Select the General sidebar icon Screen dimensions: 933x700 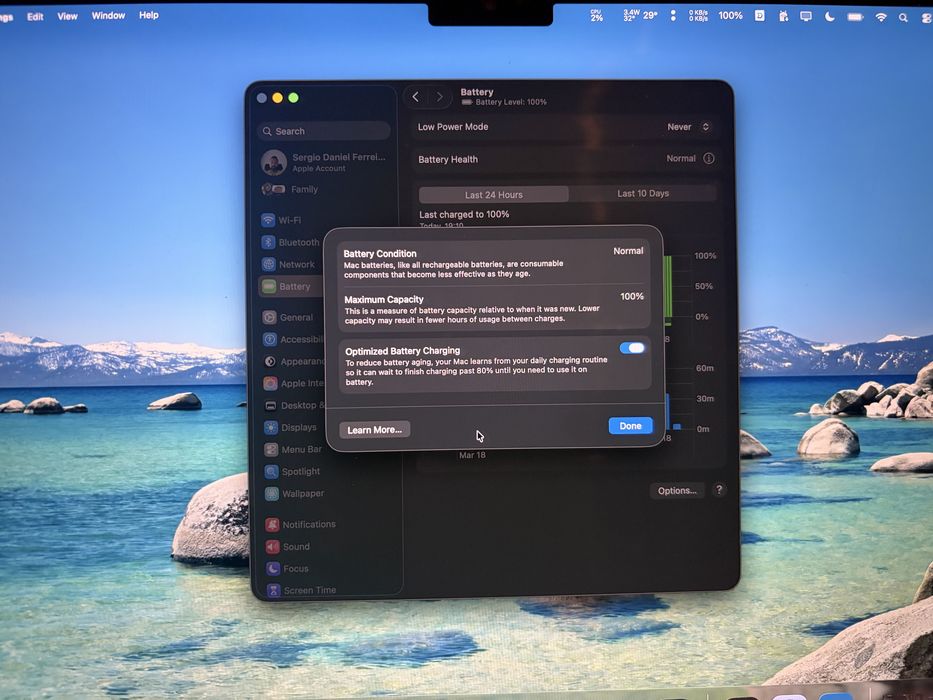point(270,317)
